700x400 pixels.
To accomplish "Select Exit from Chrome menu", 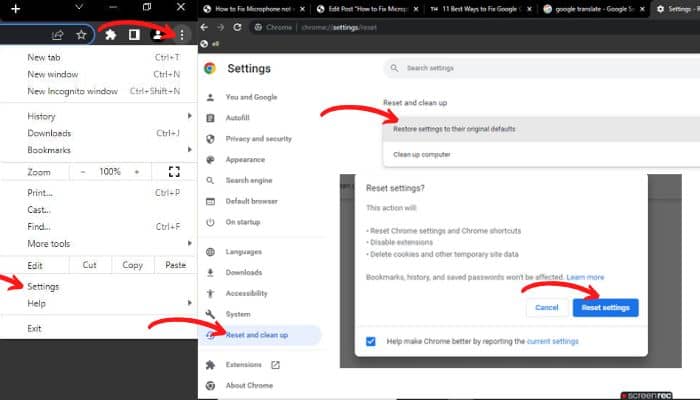I will [x=98, y=329].
